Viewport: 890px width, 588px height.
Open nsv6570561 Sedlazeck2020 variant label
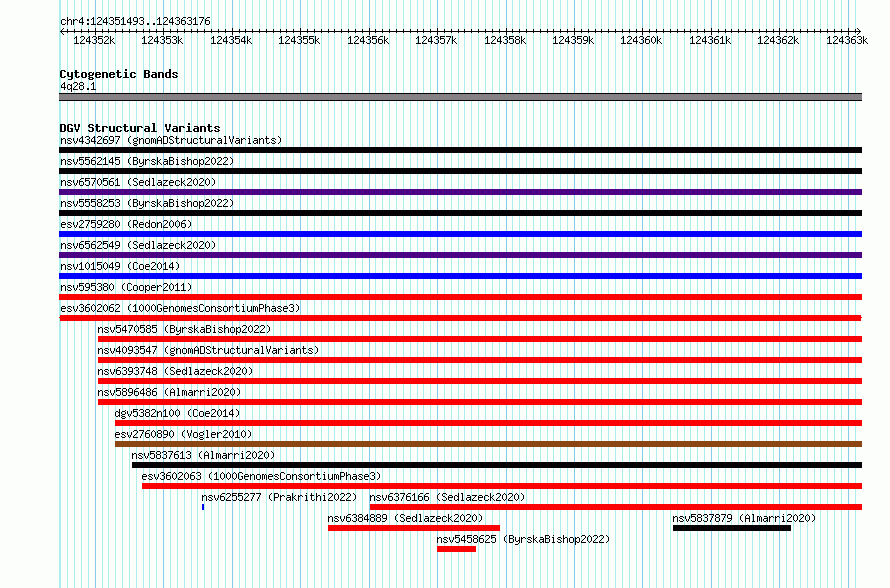[138, 182]
